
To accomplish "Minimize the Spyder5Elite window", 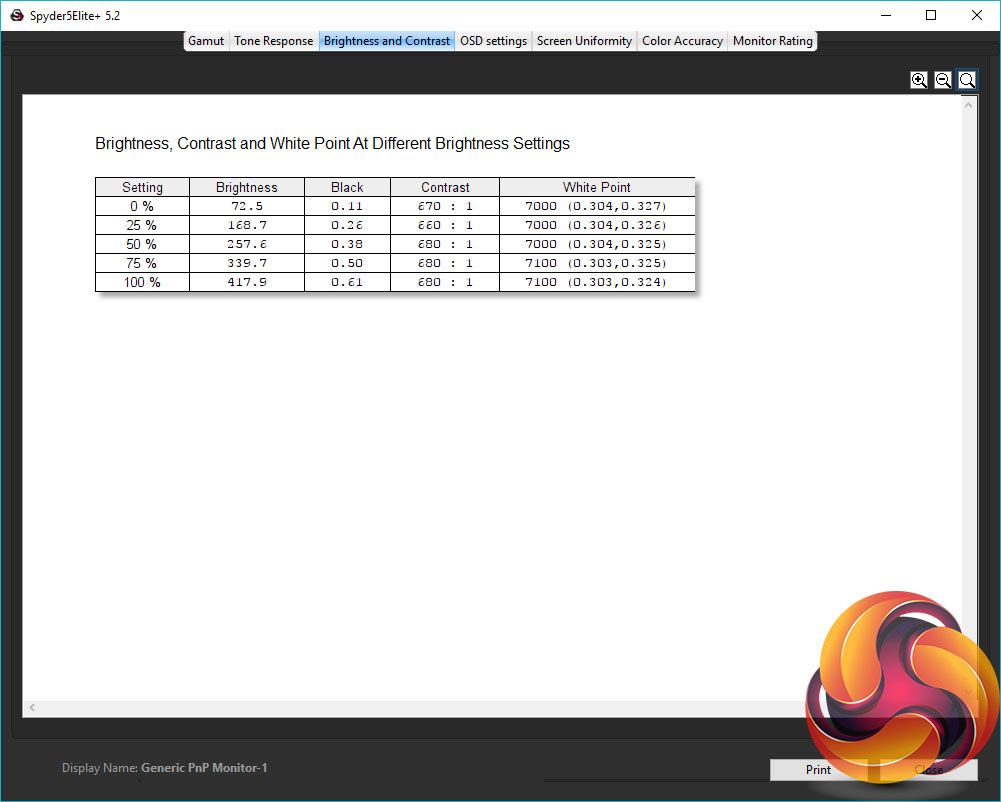I will point(885,15).
